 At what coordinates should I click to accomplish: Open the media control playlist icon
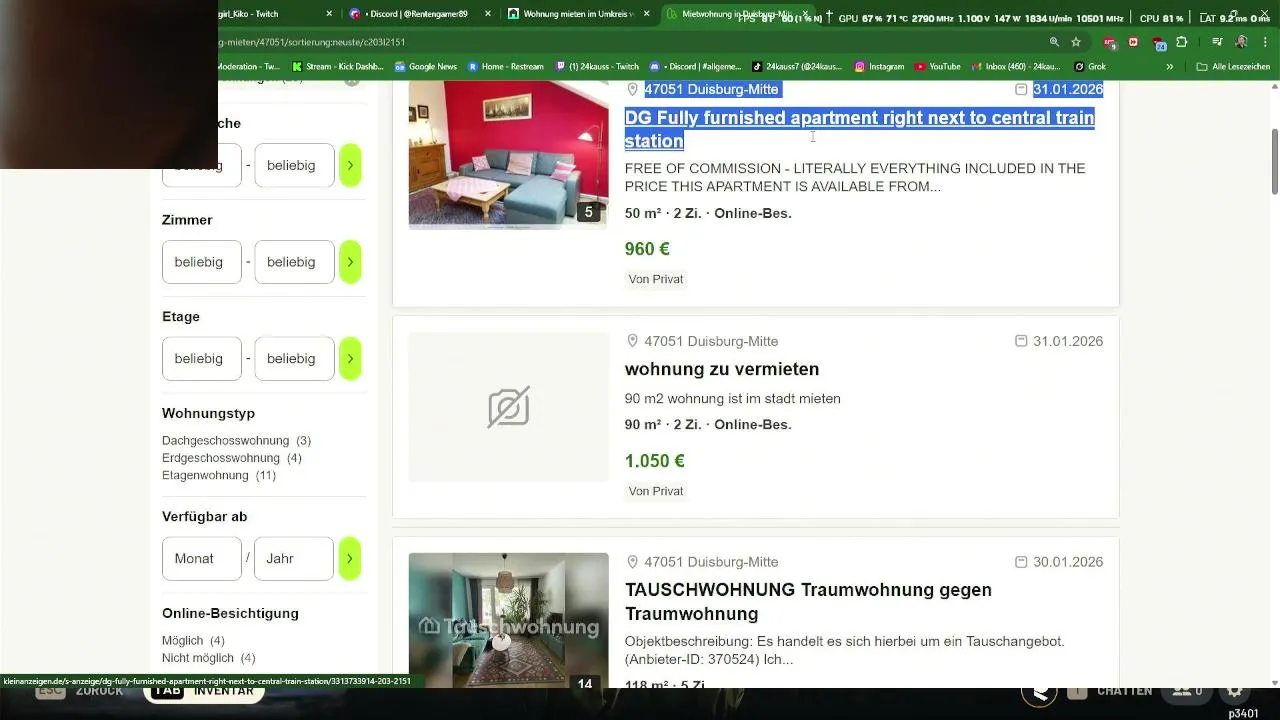(x=1217, y=42)
